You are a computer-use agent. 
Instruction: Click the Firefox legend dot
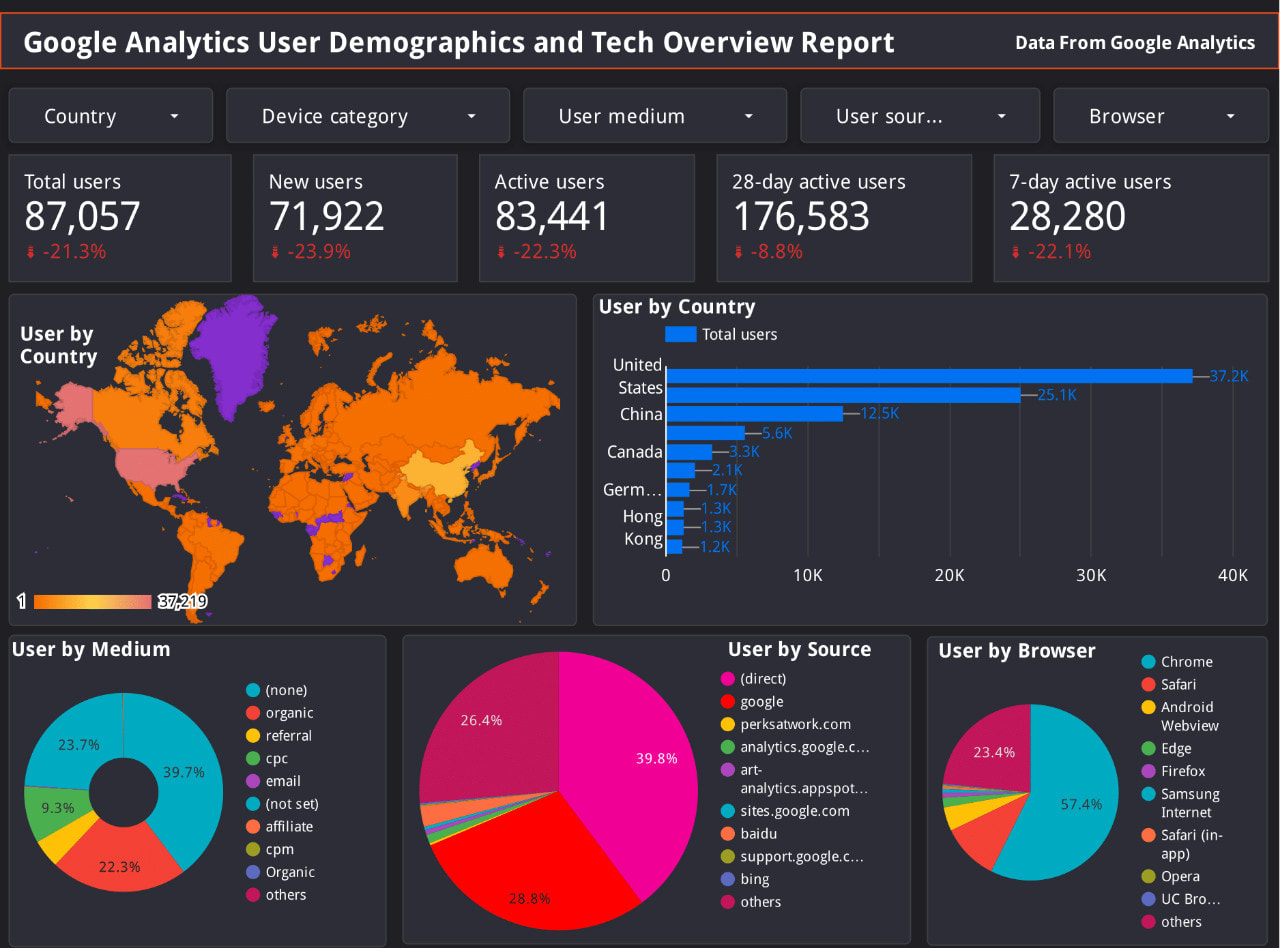[x=1148, y=771]
